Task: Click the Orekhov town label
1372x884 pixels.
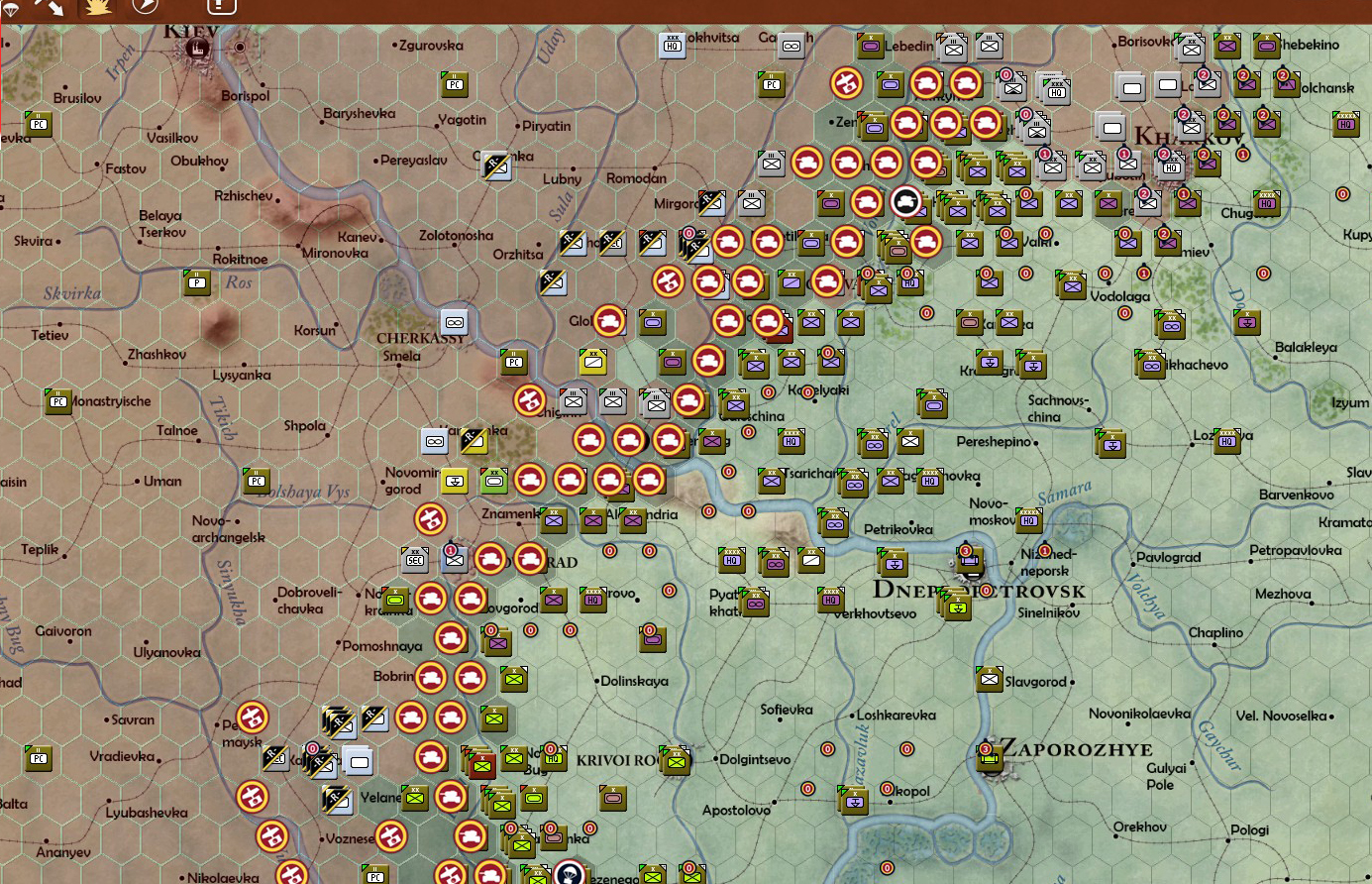Action: pos(1139,827)
